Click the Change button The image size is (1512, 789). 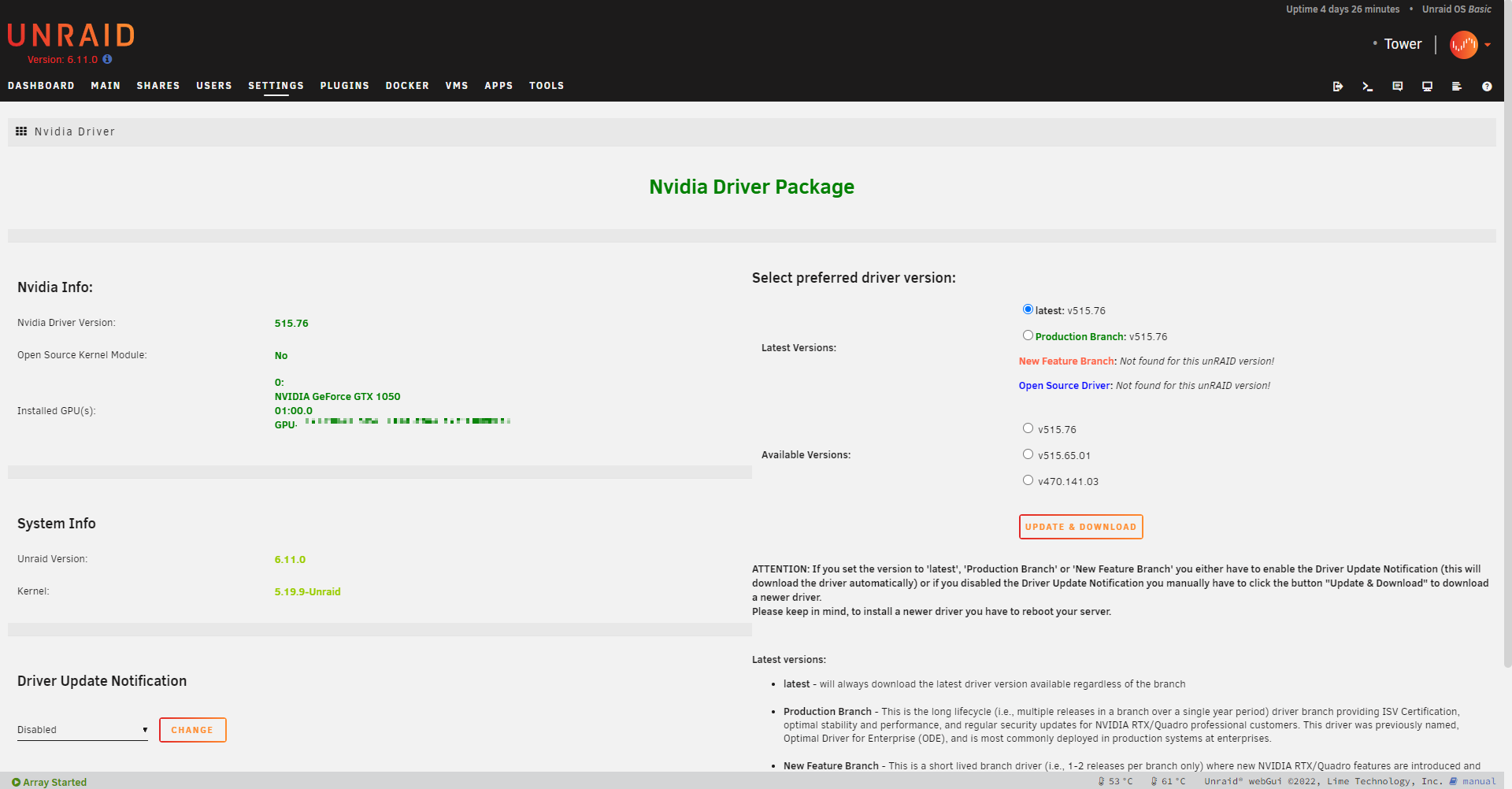point(192,730)
